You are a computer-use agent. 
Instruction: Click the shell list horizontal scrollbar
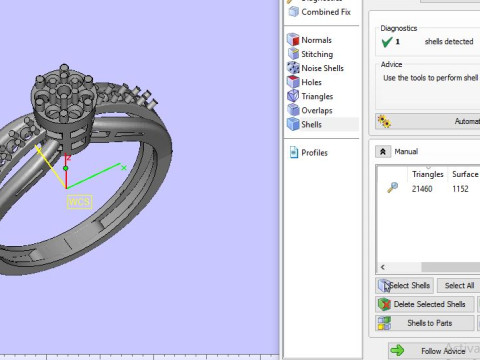coord(450,267)
